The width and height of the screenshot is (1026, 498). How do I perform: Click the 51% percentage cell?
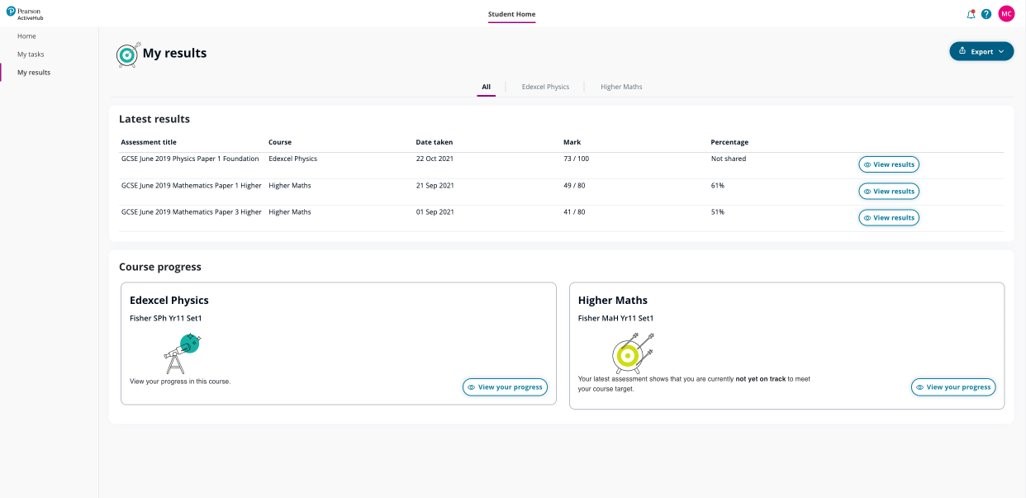[x=718, y=212]
